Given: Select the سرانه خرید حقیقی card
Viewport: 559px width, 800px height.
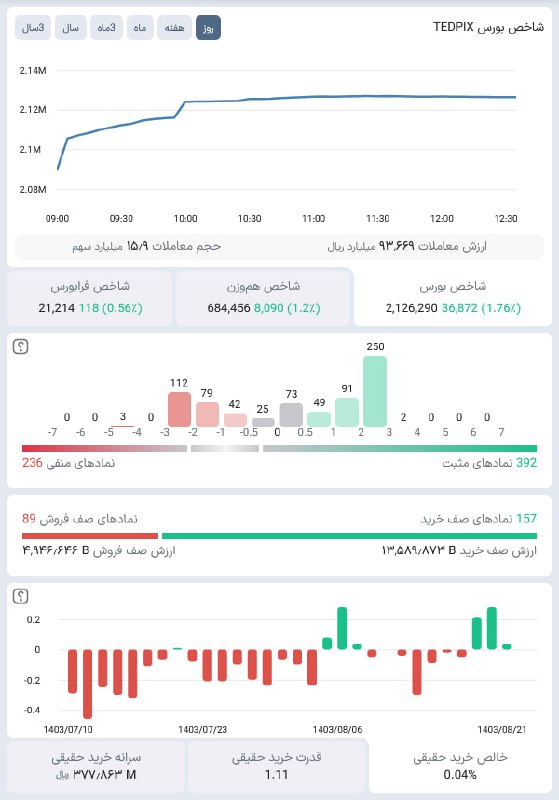Looking at the screenshot, I should [x=96, y=765].
